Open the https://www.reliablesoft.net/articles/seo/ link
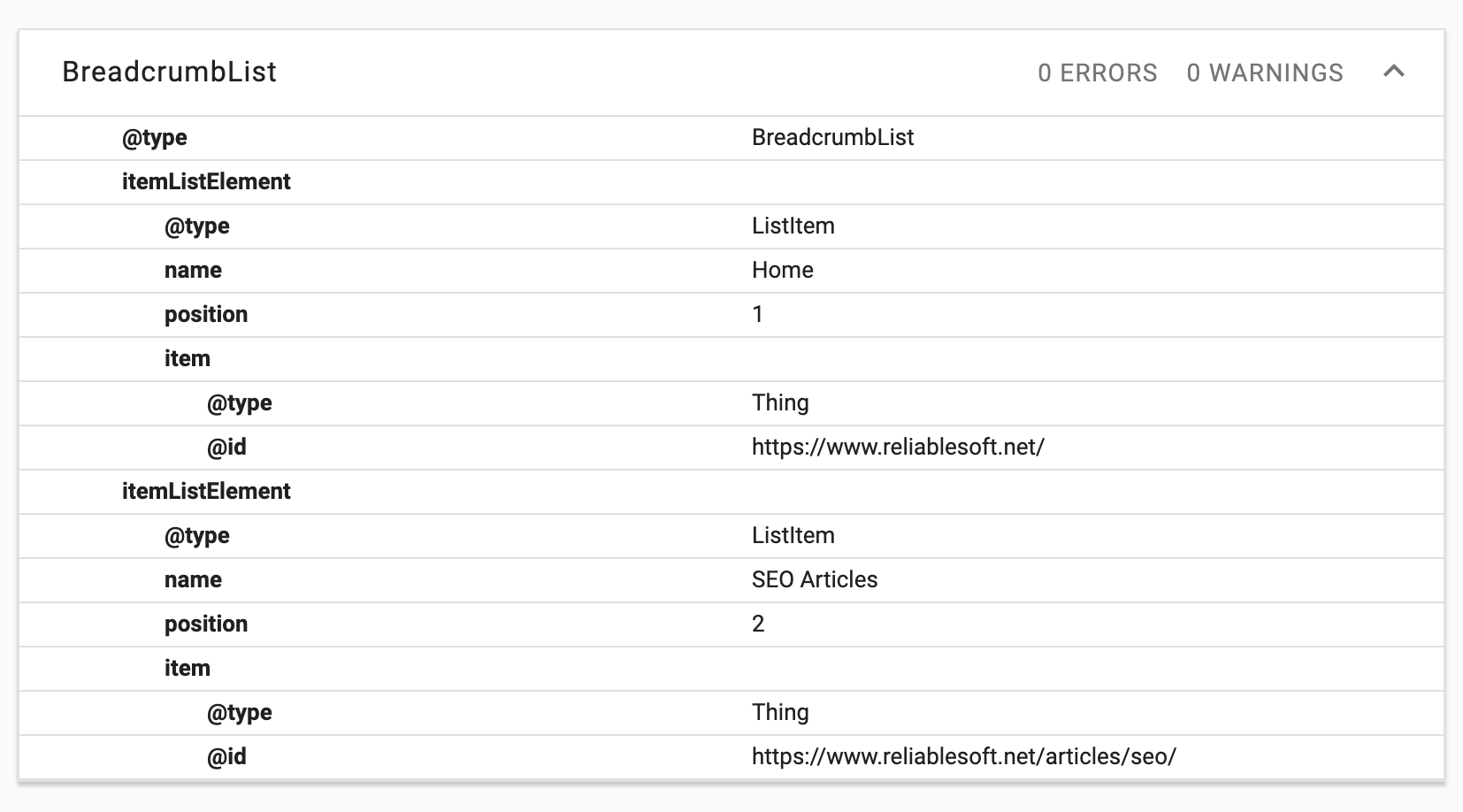Viewport: 1463px width, 812px height. coord(963,756)
